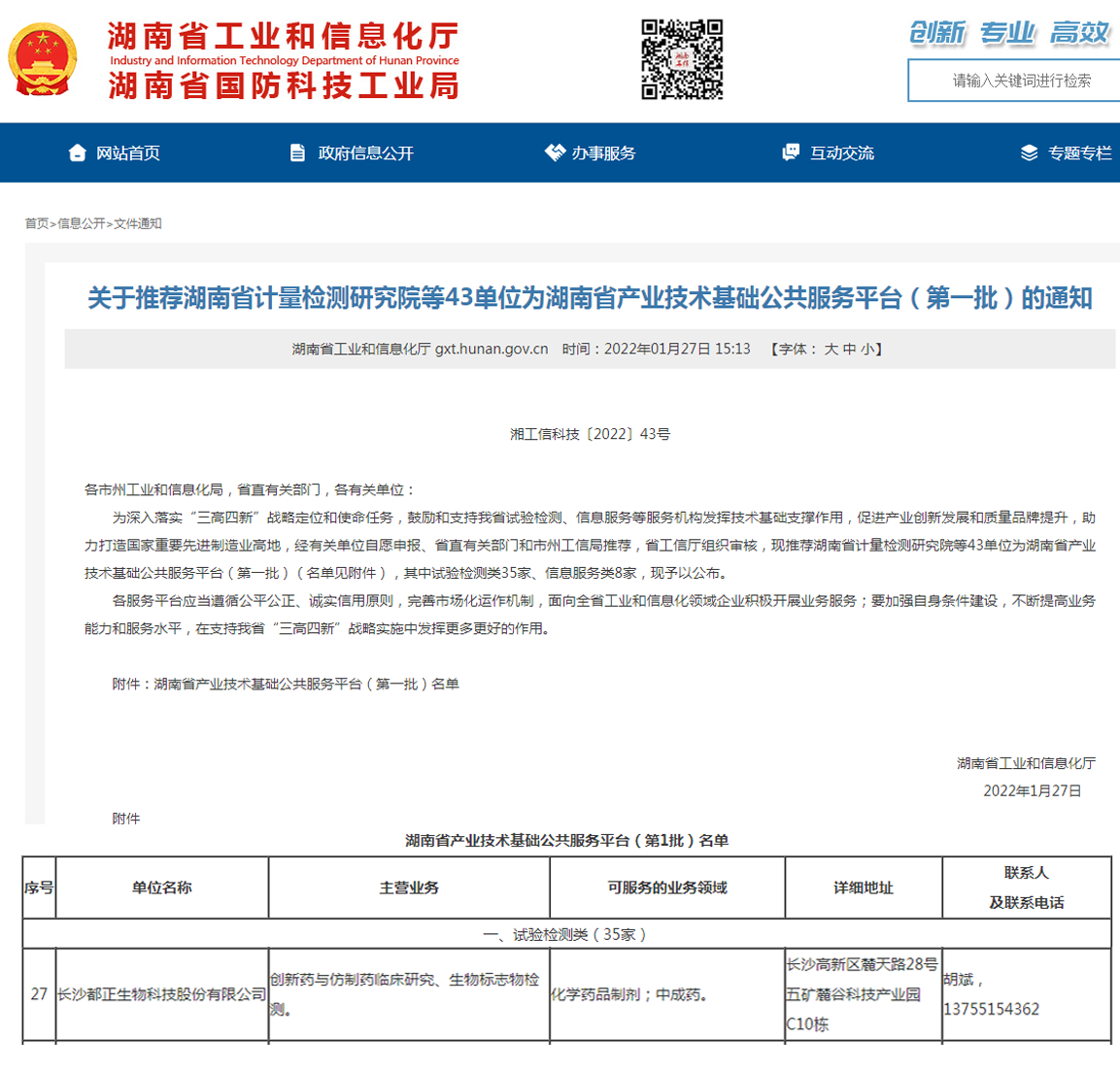This screenshot has height=1071, width=1120.
Task: Focus the keyword search input box
Action: tap(1014, 81)
